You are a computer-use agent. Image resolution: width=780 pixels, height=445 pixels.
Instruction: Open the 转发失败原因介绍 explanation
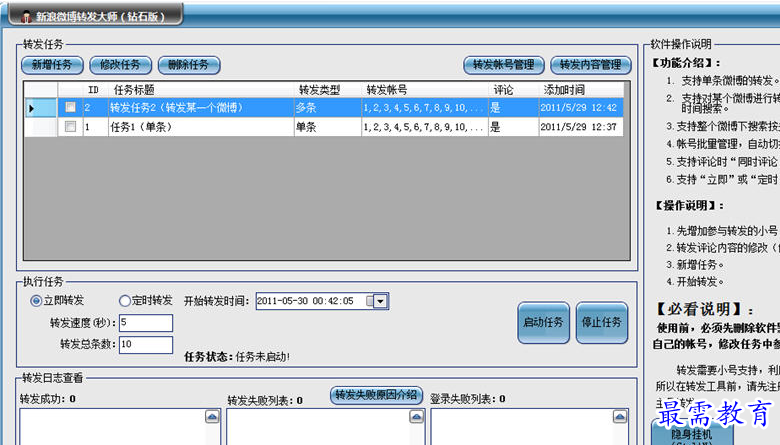point(376,395)
